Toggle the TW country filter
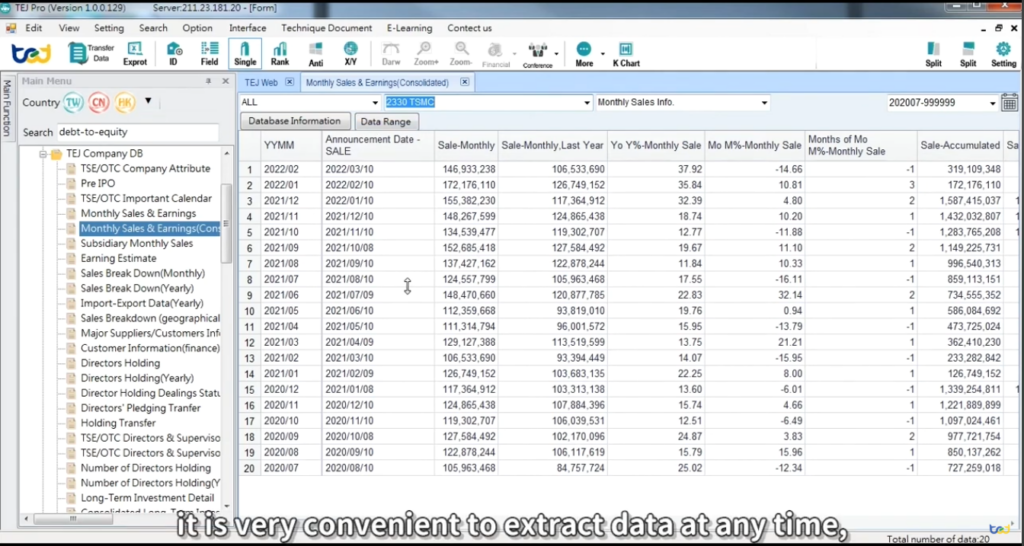This screenshot has height=546, width=1024. pos(73,103)
